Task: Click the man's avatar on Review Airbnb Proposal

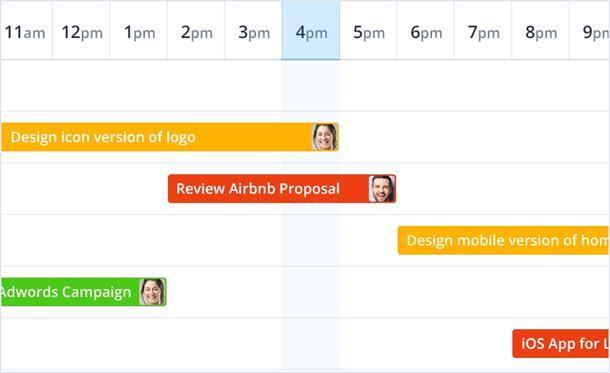Action: click(x=382, y=189)
